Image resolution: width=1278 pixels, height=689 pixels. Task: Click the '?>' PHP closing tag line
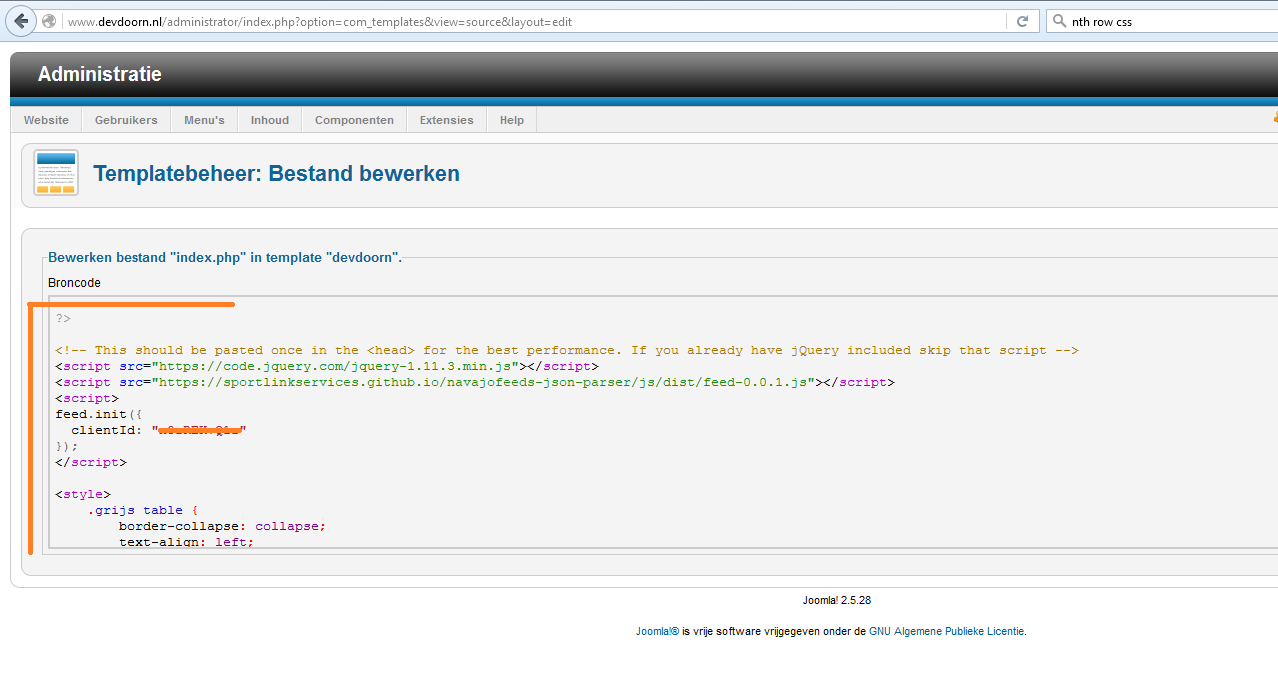[63, 318]
